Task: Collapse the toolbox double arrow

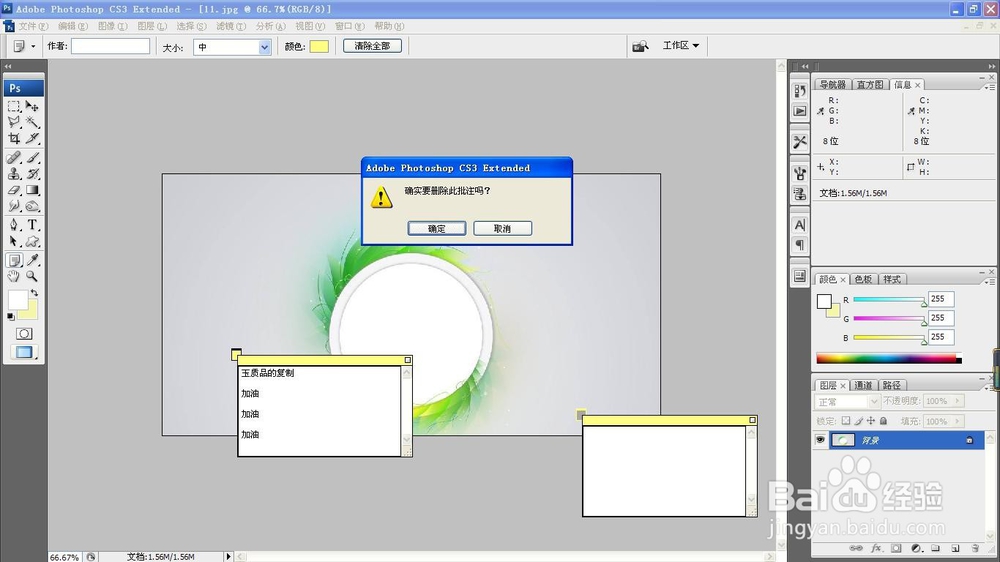Action: pyautogui.click(x=8, y=66)
